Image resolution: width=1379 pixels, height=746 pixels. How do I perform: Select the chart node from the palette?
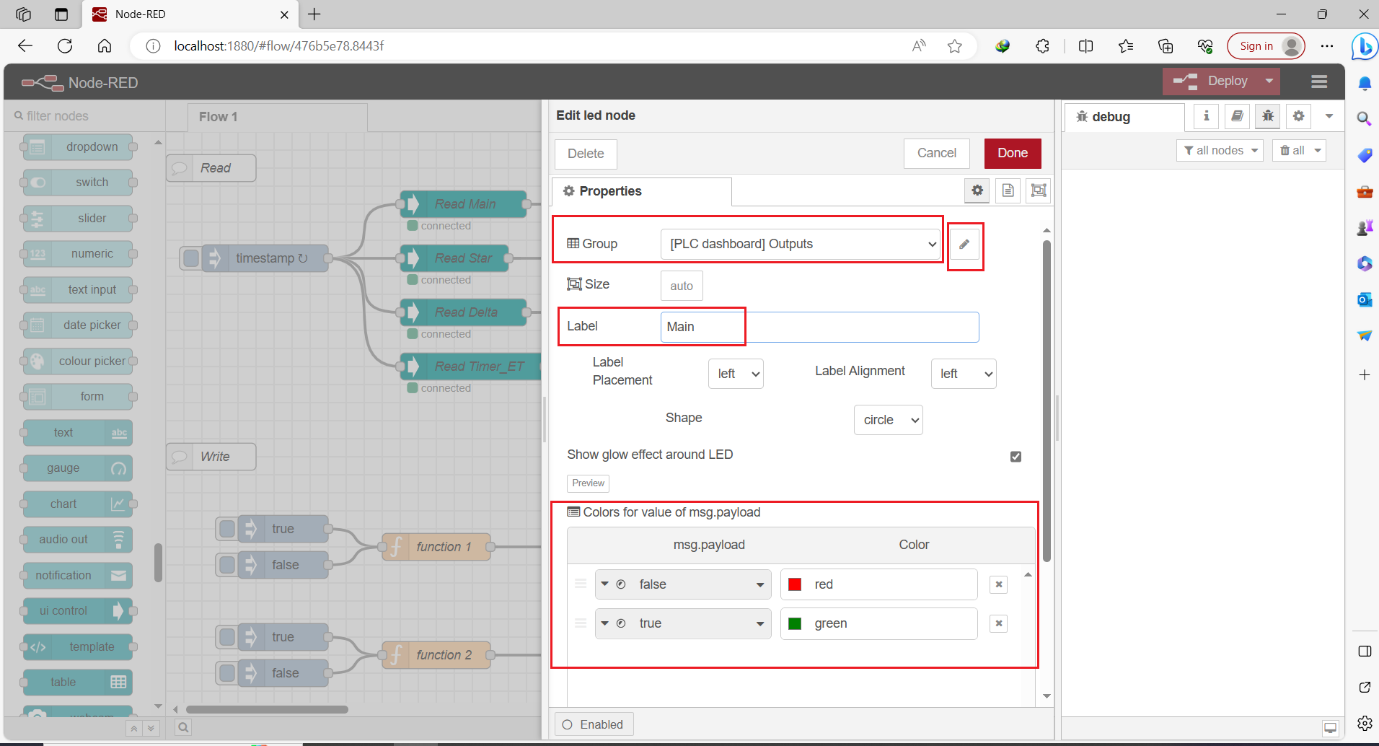click(x=76, y=503)
